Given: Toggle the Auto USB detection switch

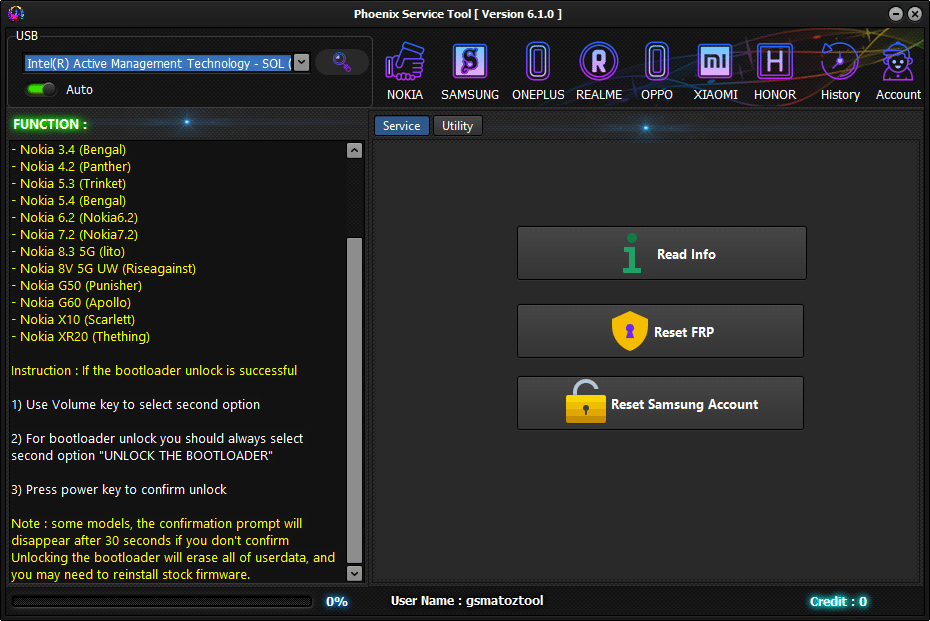Looking at the screenshot, I should tap(40, 89).
